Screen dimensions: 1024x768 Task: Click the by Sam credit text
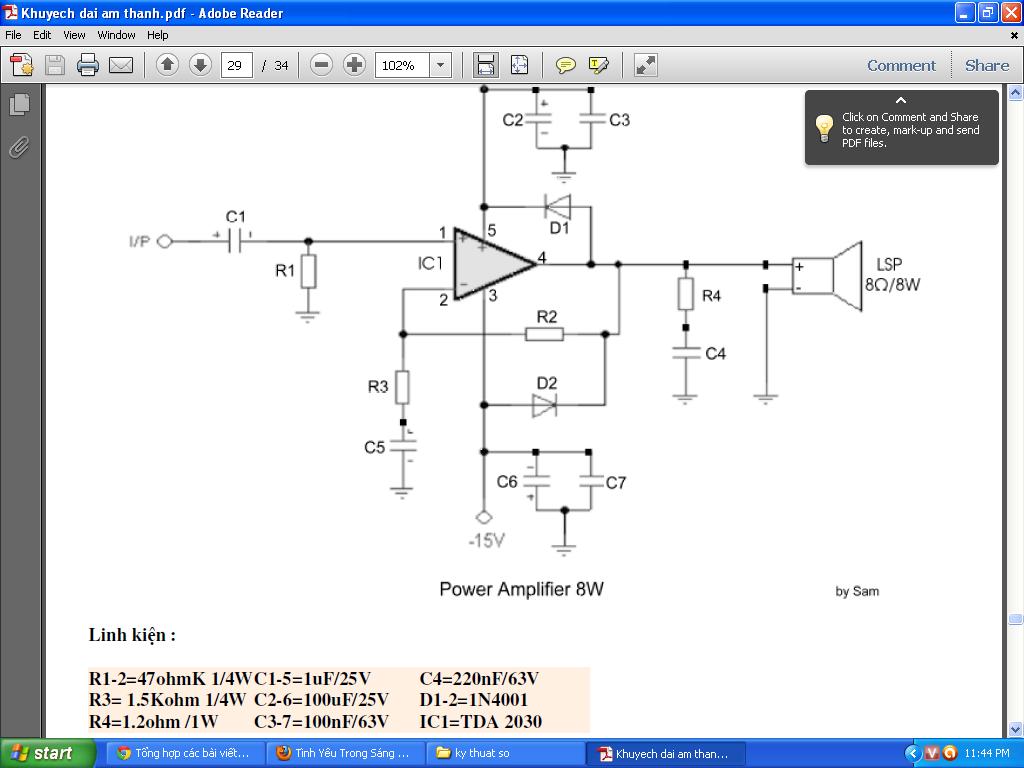857,592
